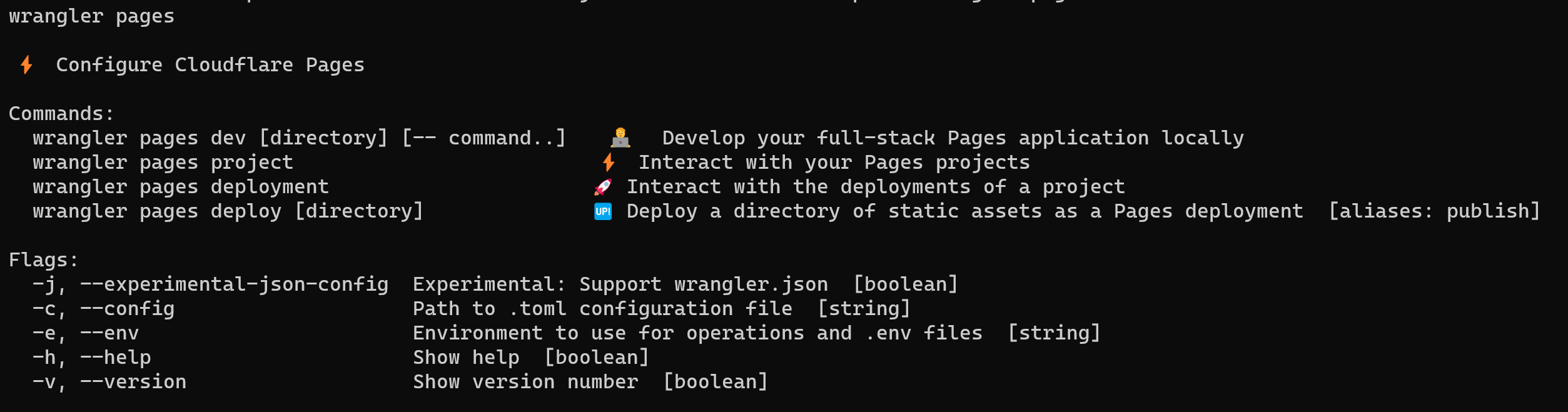Click the '--env' flag text

click(x=109, y=333)
